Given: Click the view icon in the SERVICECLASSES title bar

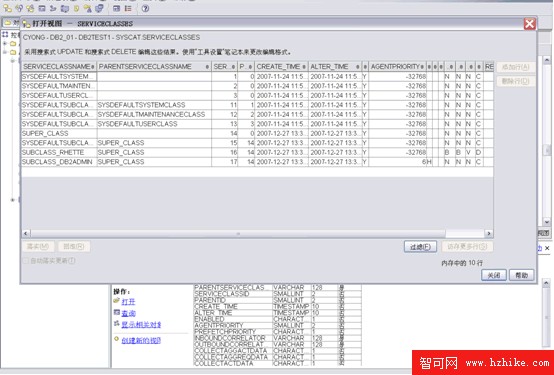Looking at the screenshot, I should [26, 24].
